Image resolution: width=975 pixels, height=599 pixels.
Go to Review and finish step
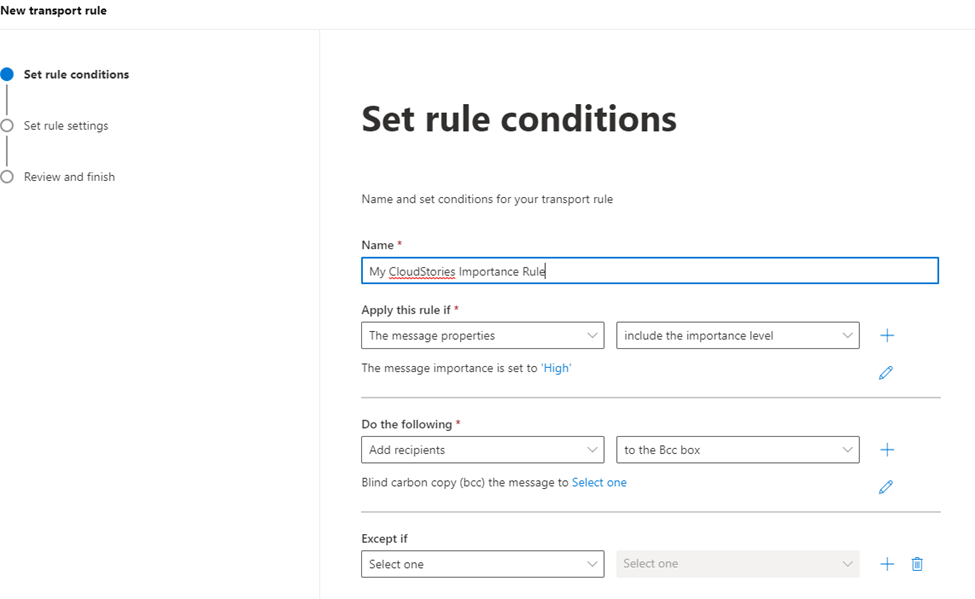(x=69, y=177)
